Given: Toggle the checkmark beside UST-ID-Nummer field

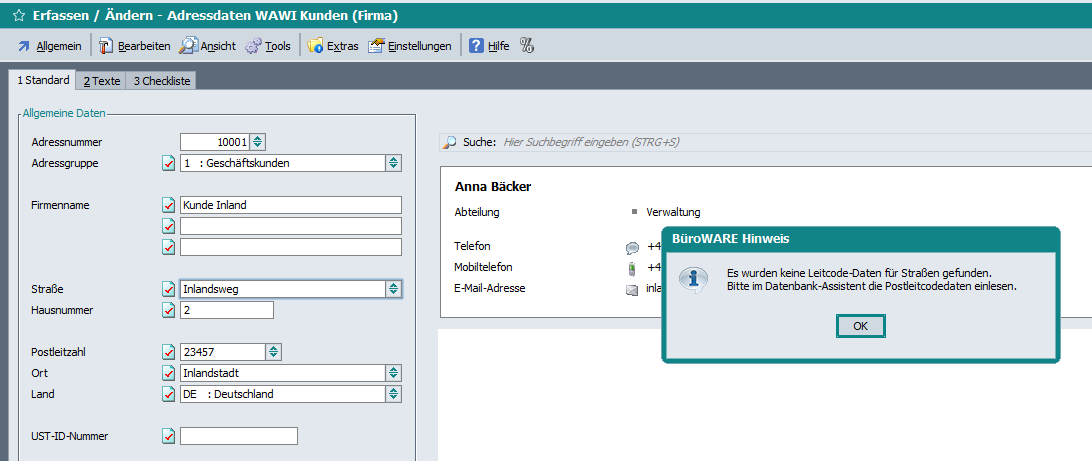Looking at the screenshot, I should click(x=168, y=436).
